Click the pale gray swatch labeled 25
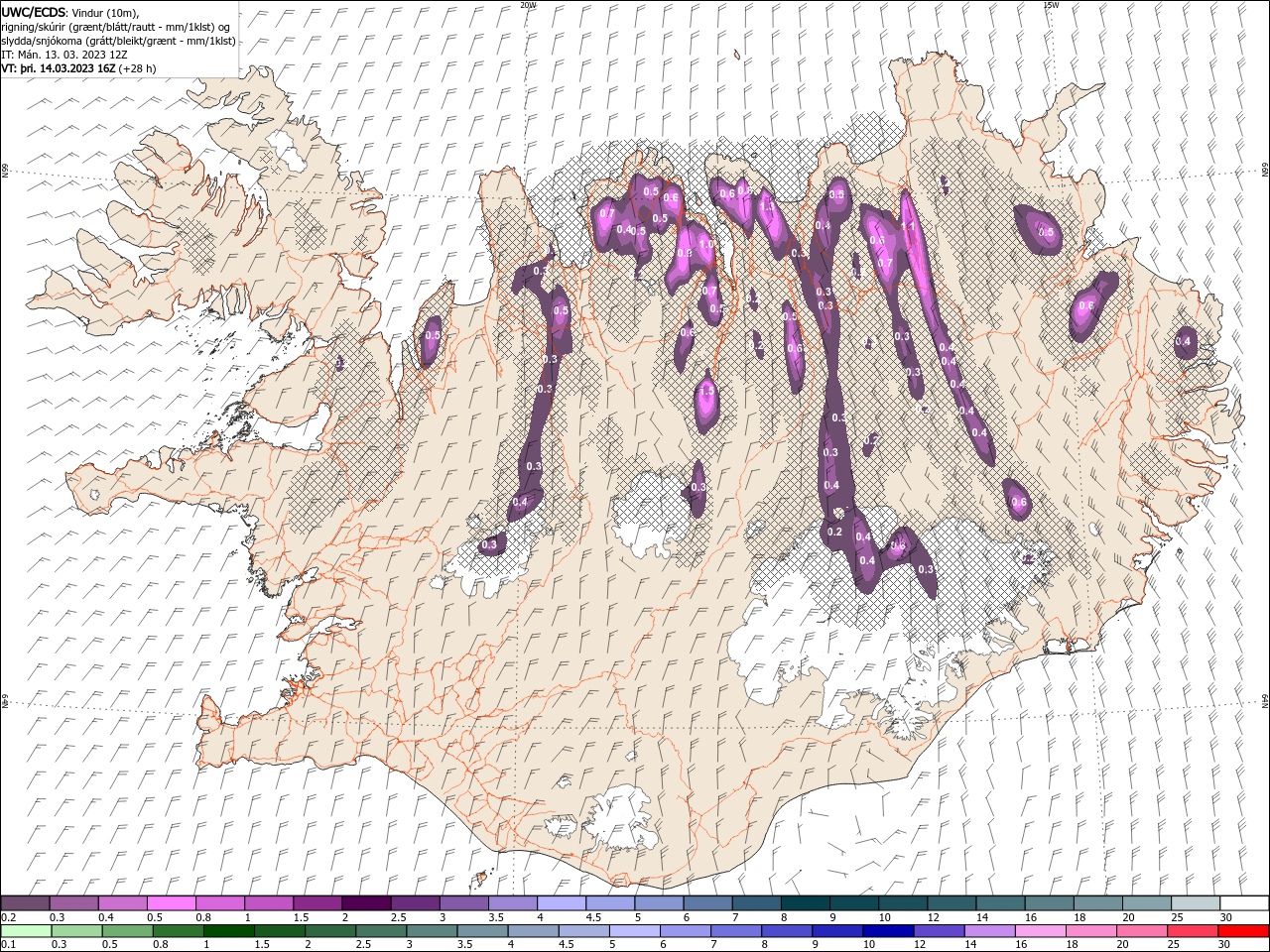 point(1196,903)
